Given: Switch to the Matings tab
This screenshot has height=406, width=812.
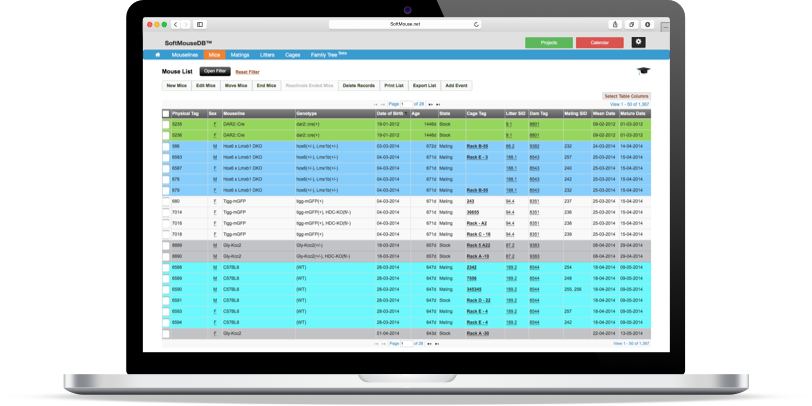Looking at the screenshot, I should (x=239, y=55).
